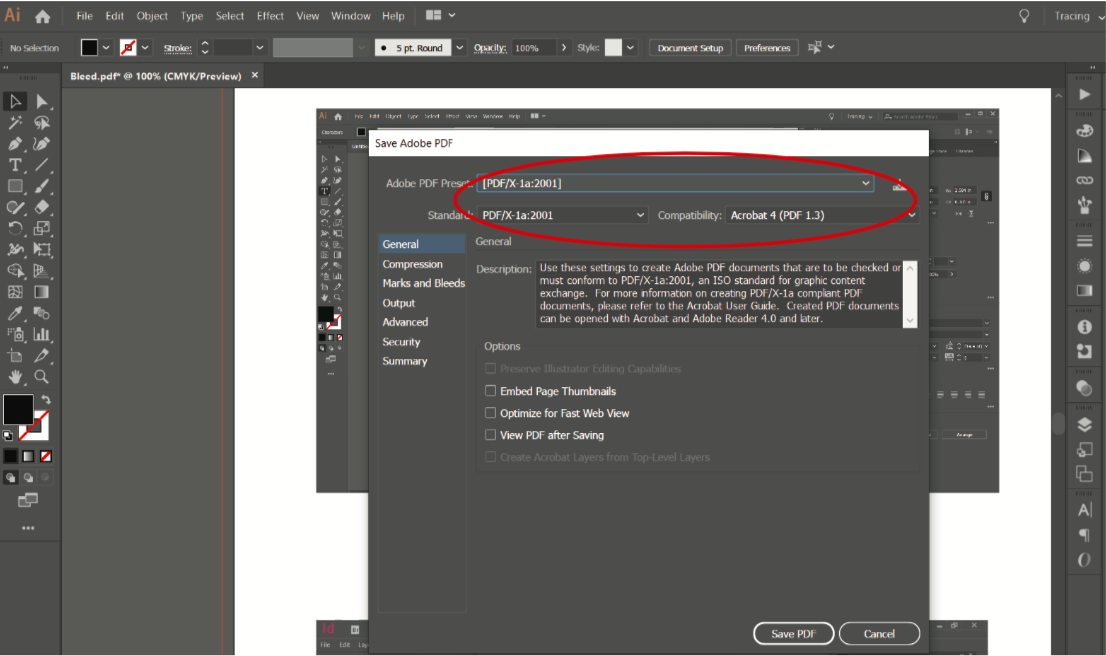1106x656 pixels.
Task: Click the Home icon next to Ai logo
Action: coord(42,16)
